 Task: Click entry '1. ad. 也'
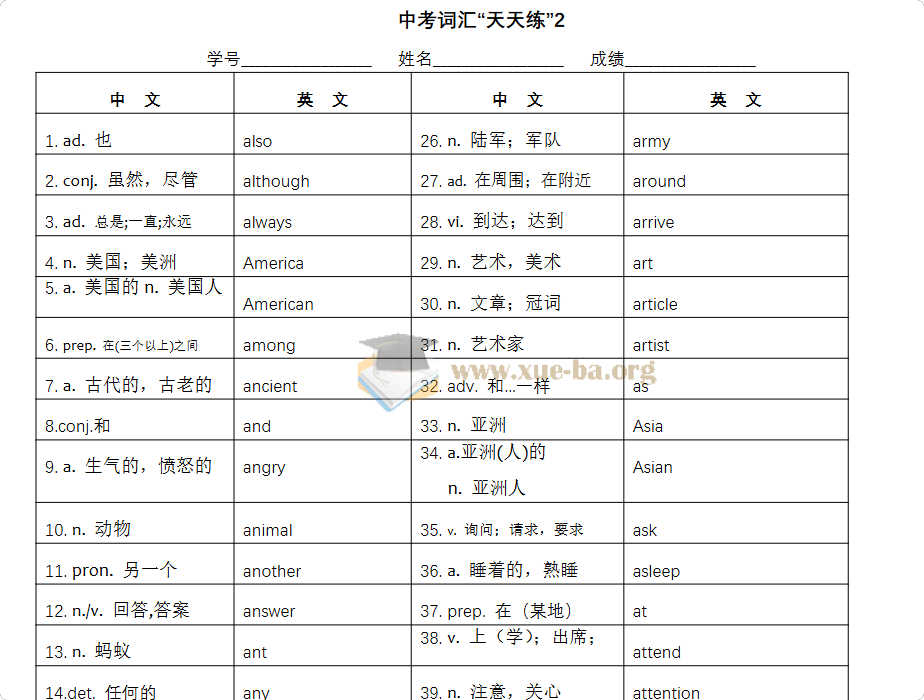coord(78,140)
